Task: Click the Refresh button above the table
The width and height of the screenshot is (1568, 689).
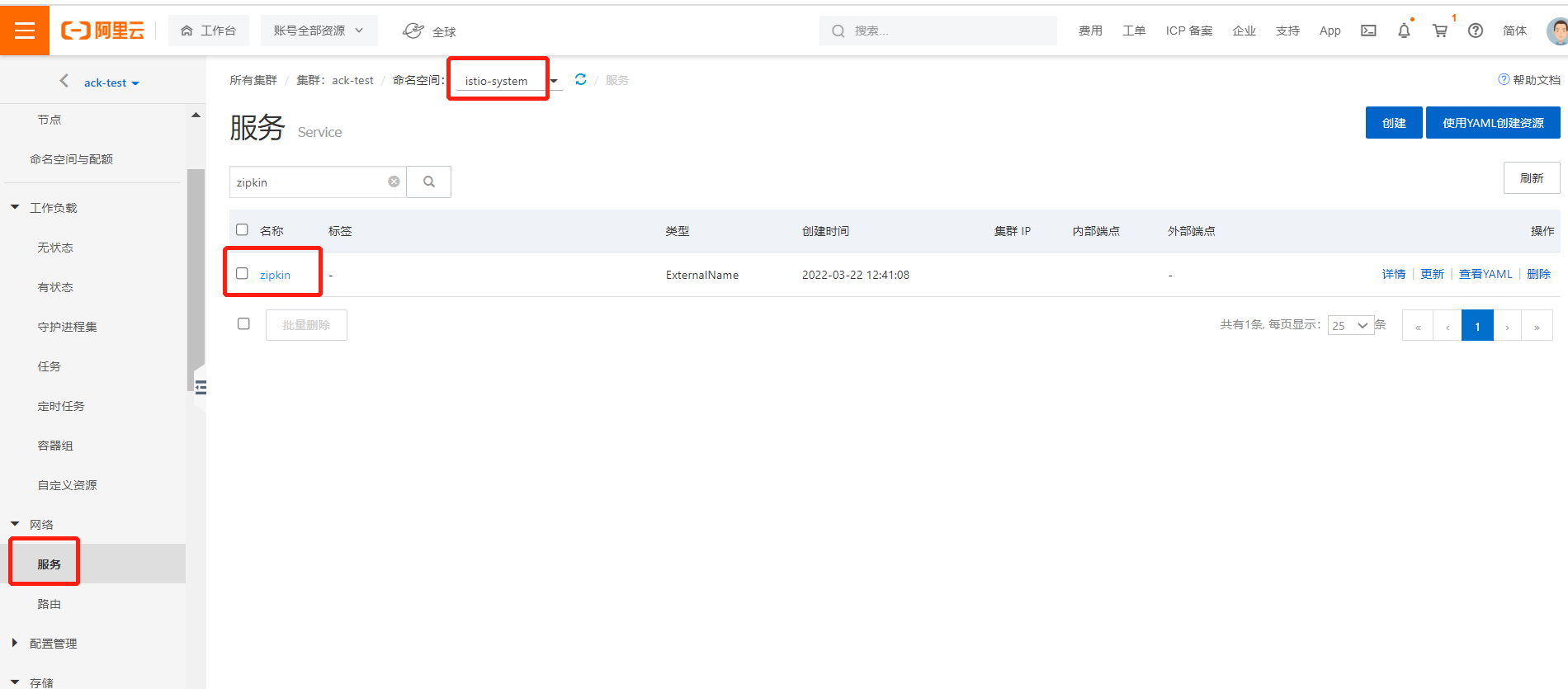Action: (1532, 178)
